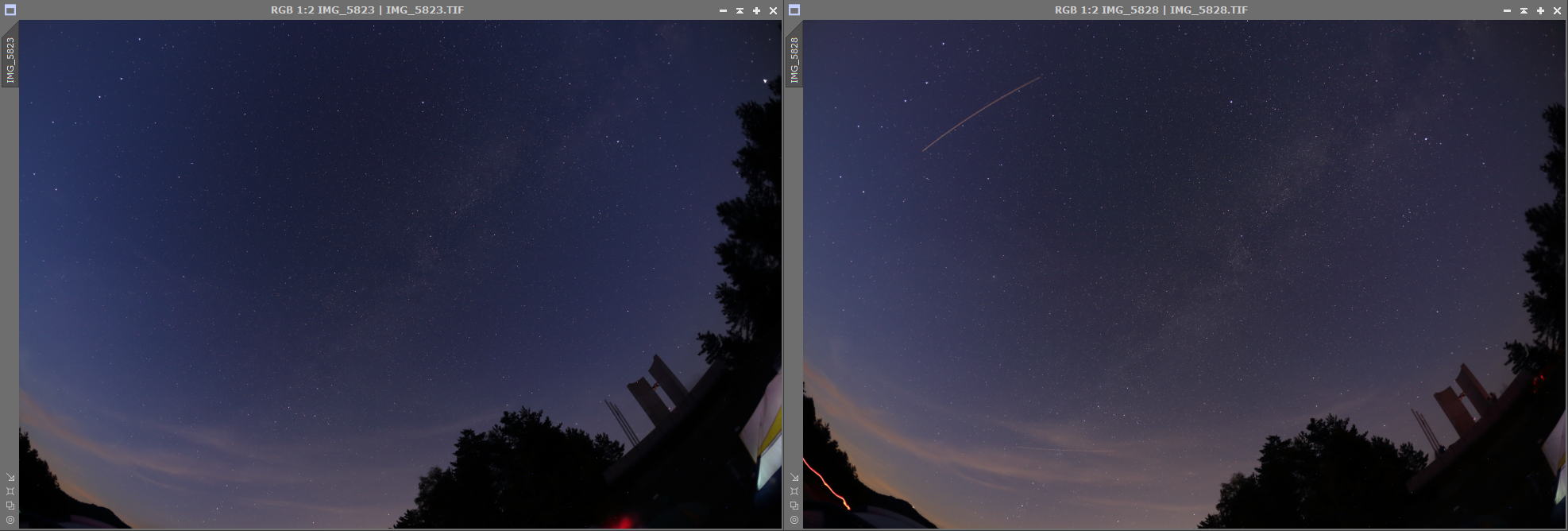This screenshot has width=1568, height=531.
Task: Click overlapping-squares icon in IMG_5823 window
Action: pos(10,506)
